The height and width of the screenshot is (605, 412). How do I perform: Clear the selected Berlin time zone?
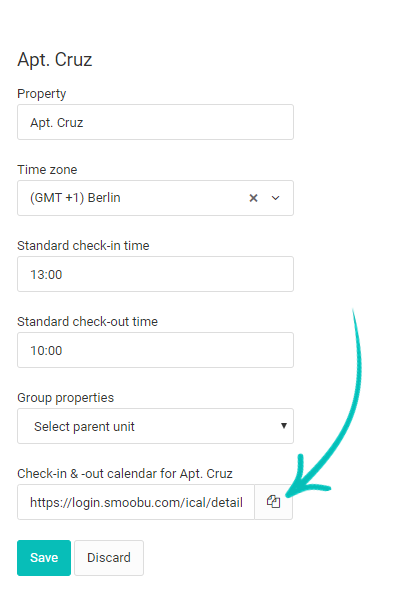pos(253,198)
